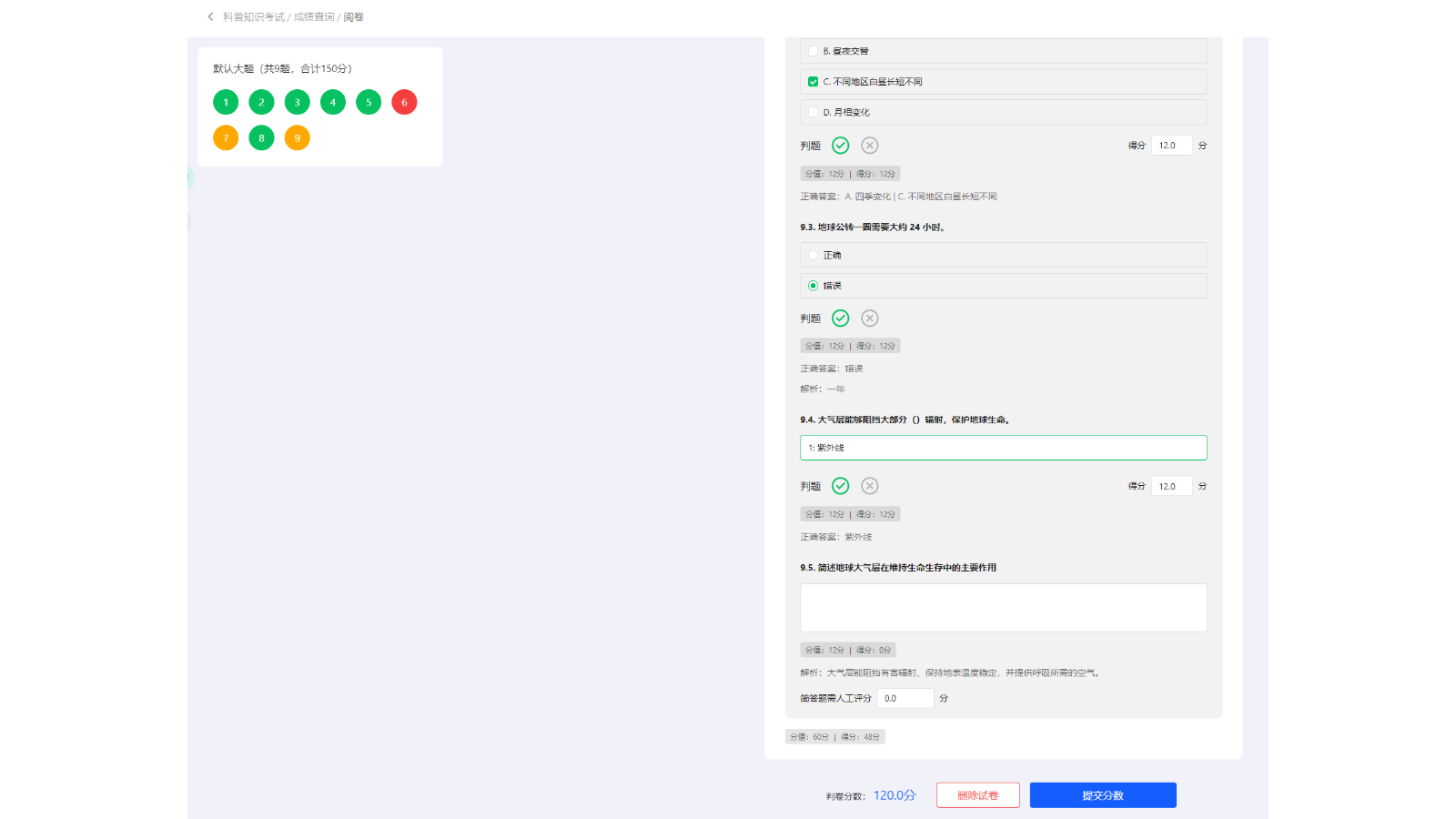Mark question 9.3 as correct with green checkmark
This screenshot has width=1456, height=819.
[x=840, y=318]
